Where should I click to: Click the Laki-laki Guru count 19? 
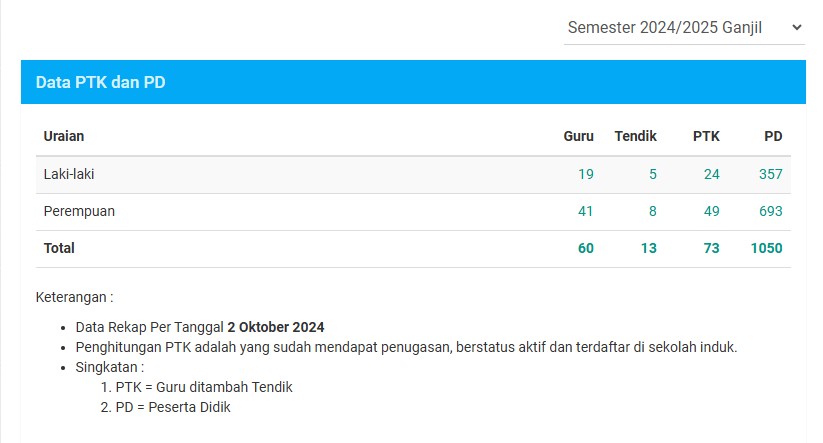pyautogui.click(x=586, y=174)
